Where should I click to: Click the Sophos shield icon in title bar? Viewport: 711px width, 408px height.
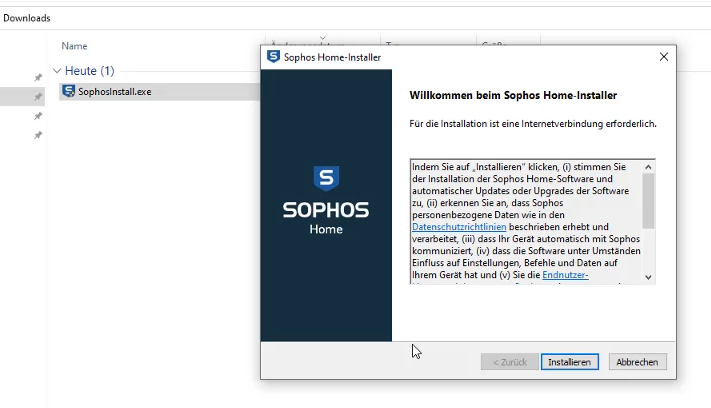[273, 57]
